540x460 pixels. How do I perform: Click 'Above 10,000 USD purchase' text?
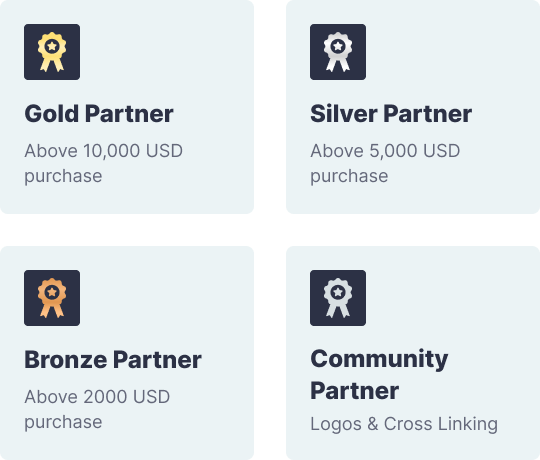[x=103, y=164]
